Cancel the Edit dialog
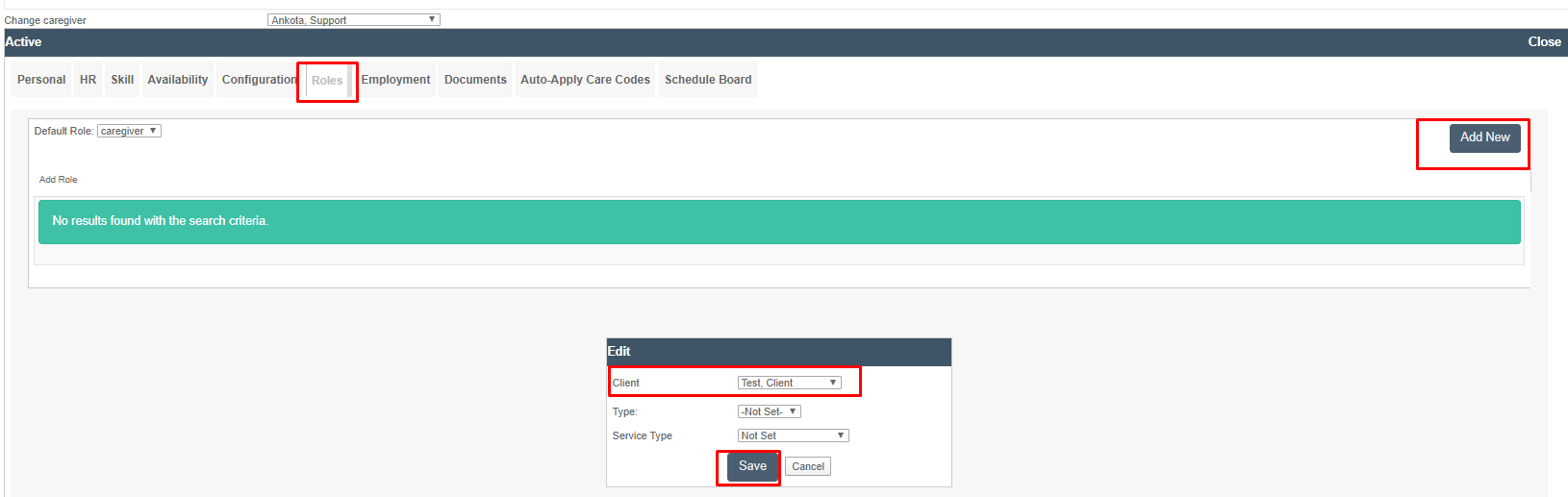Viewport: 1568px width, 497px height. [x=808, y=466]
